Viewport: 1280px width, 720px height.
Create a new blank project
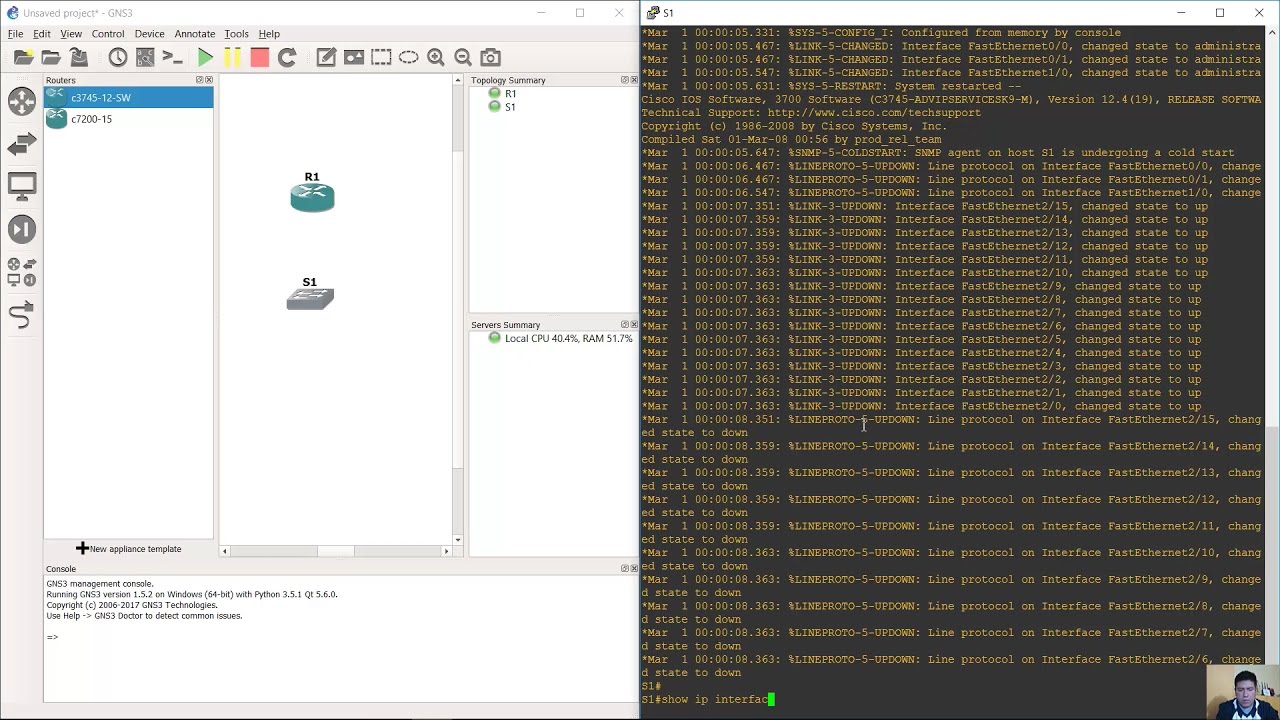click(23, 58)
